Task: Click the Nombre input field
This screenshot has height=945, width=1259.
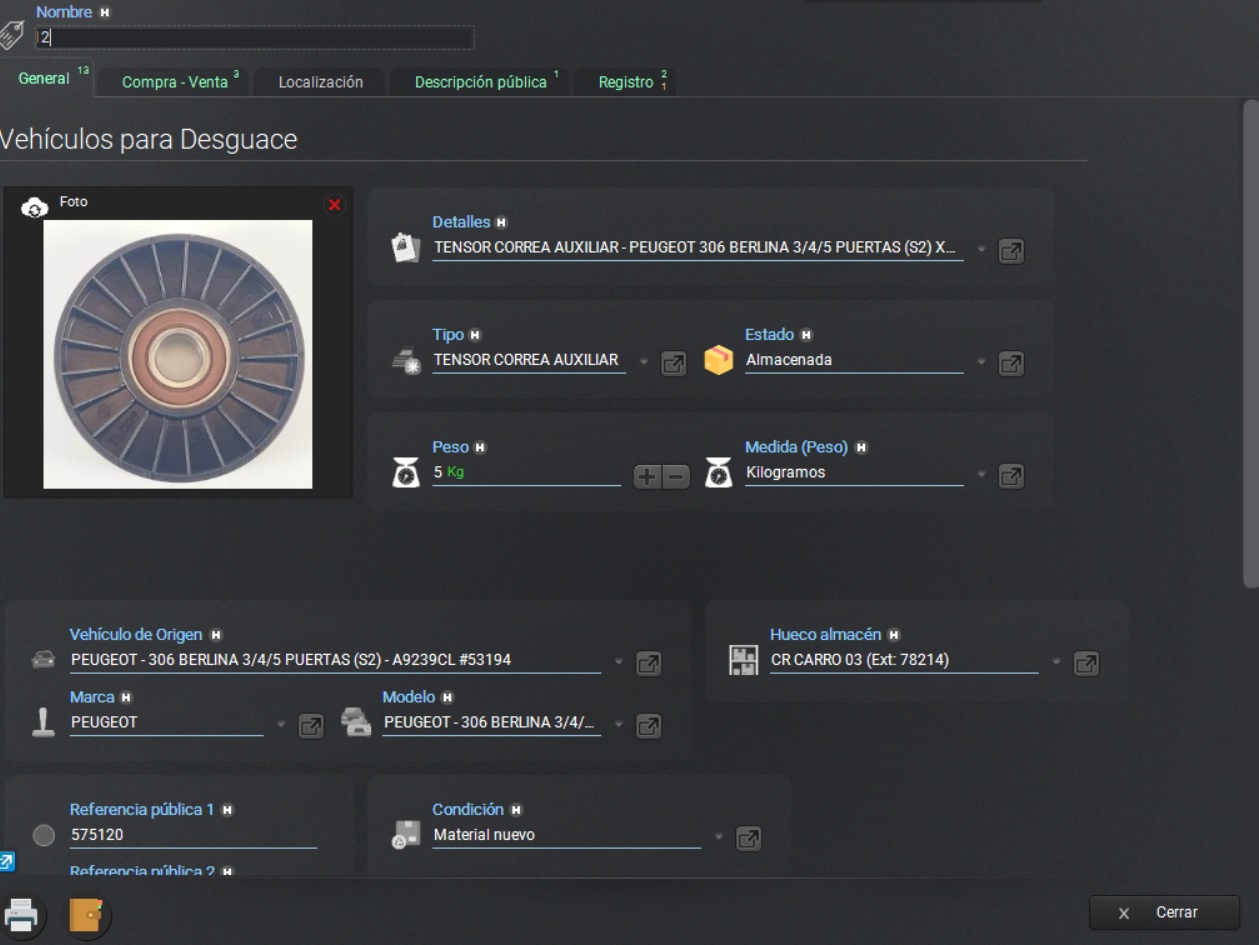Action: click(x=255, y=38)
